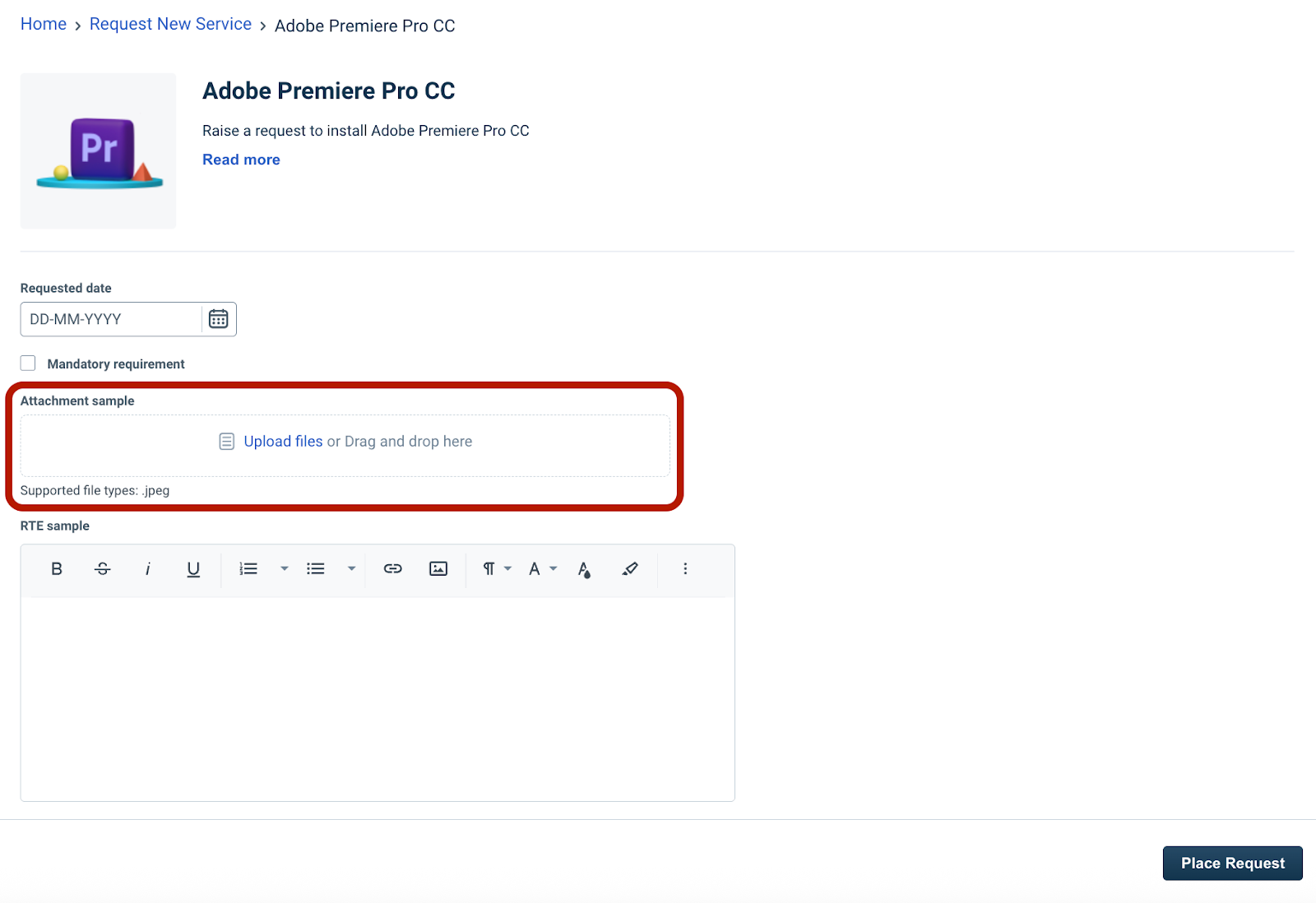Check the Mandatory requirement checkbox
Viewport: 1316px width, 903px height.
[28, 363]
